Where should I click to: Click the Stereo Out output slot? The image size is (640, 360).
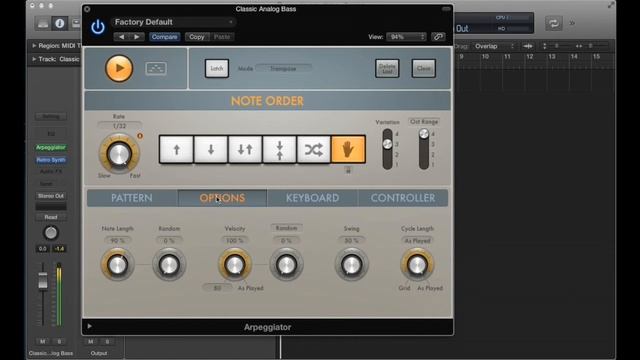tap(51, 196)
